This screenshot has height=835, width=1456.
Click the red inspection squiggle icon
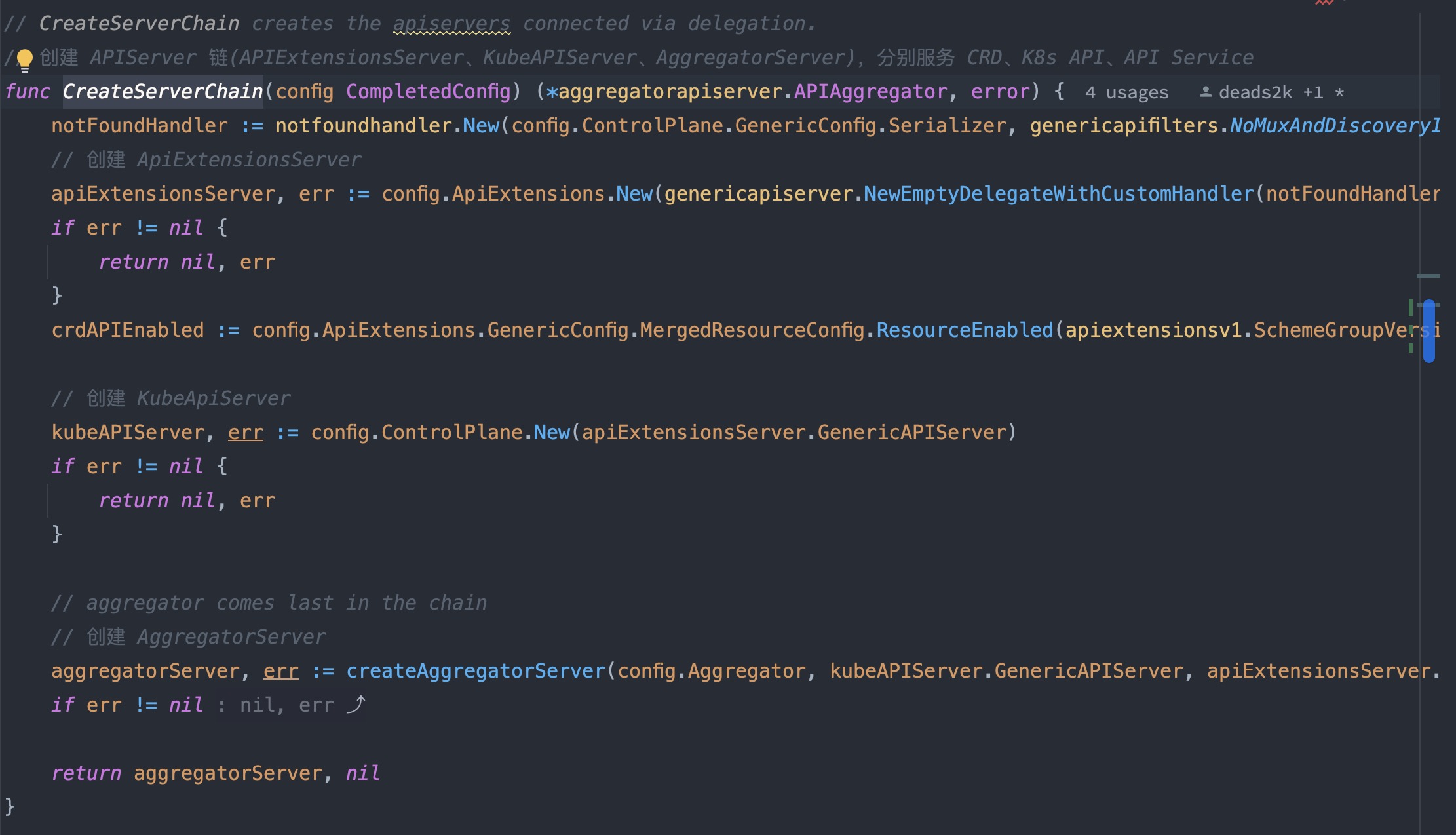pos(1324,3)
